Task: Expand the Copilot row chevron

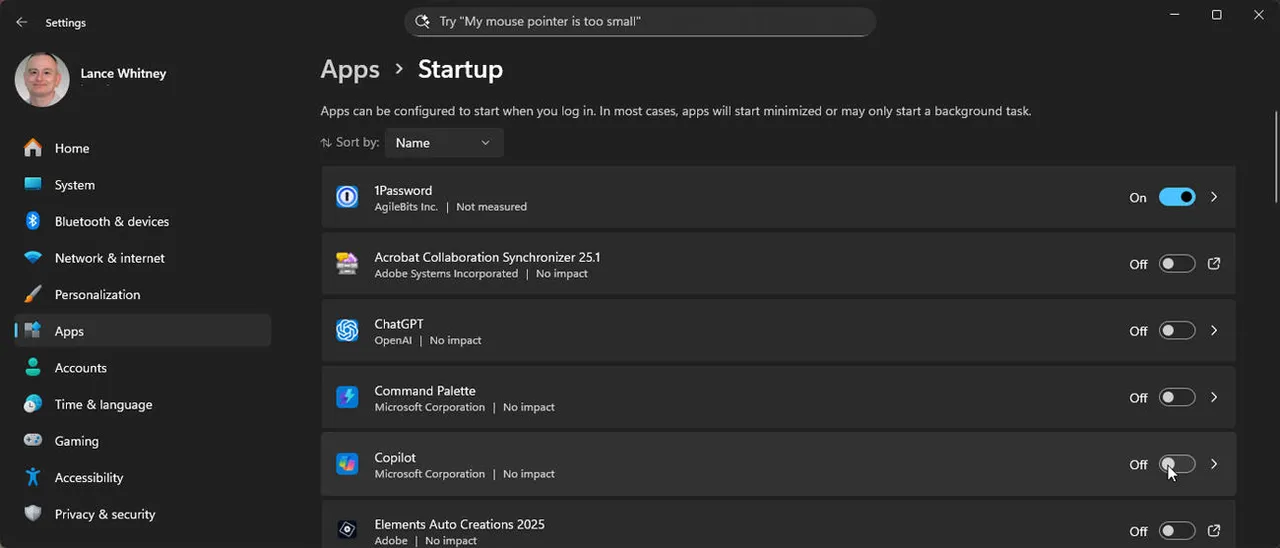Action: (1214, 464)
